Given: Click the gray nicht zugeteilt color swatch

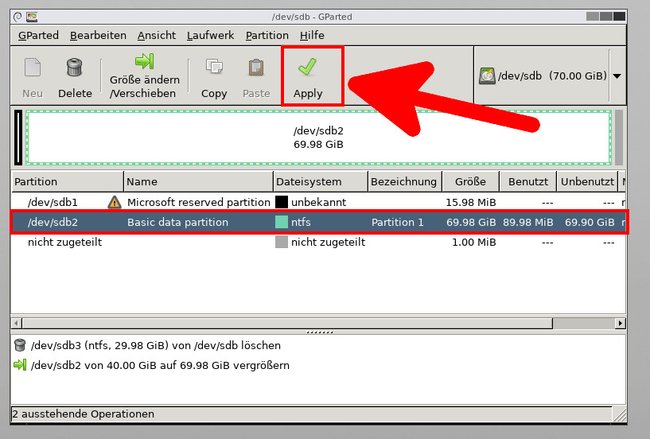Looking at the screenshot, I should (x=281, y=242).
